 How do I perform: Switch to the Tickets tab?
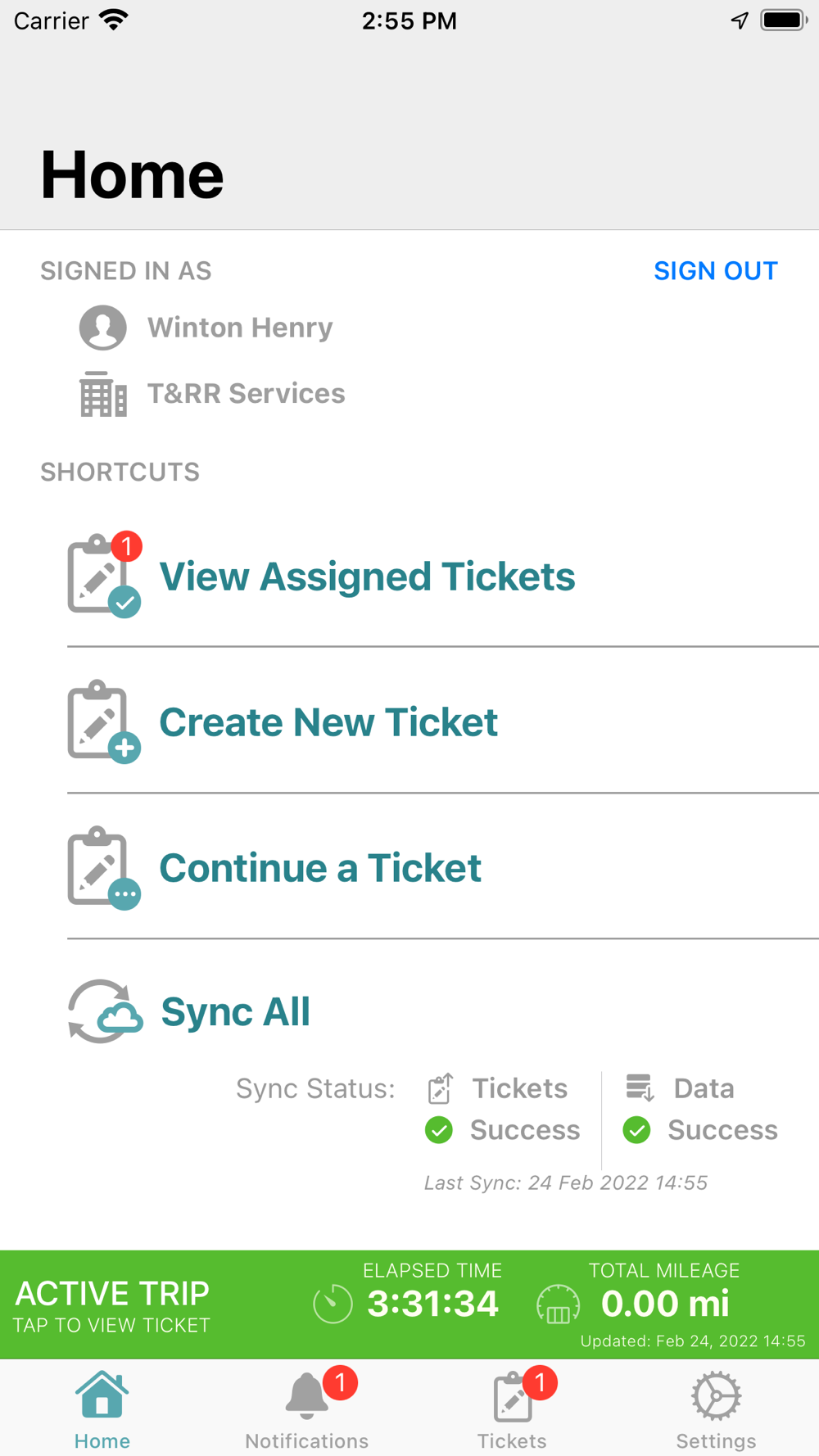[512, 1409]
